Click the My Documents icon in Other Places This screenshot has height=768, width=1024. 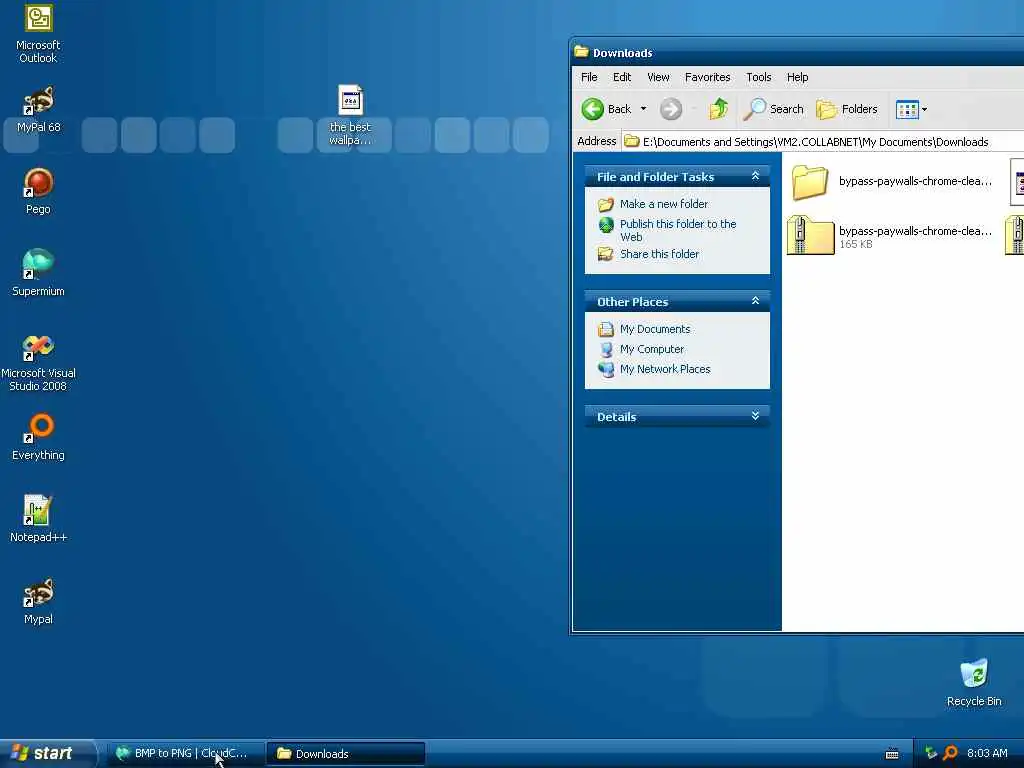coord(606,329)
